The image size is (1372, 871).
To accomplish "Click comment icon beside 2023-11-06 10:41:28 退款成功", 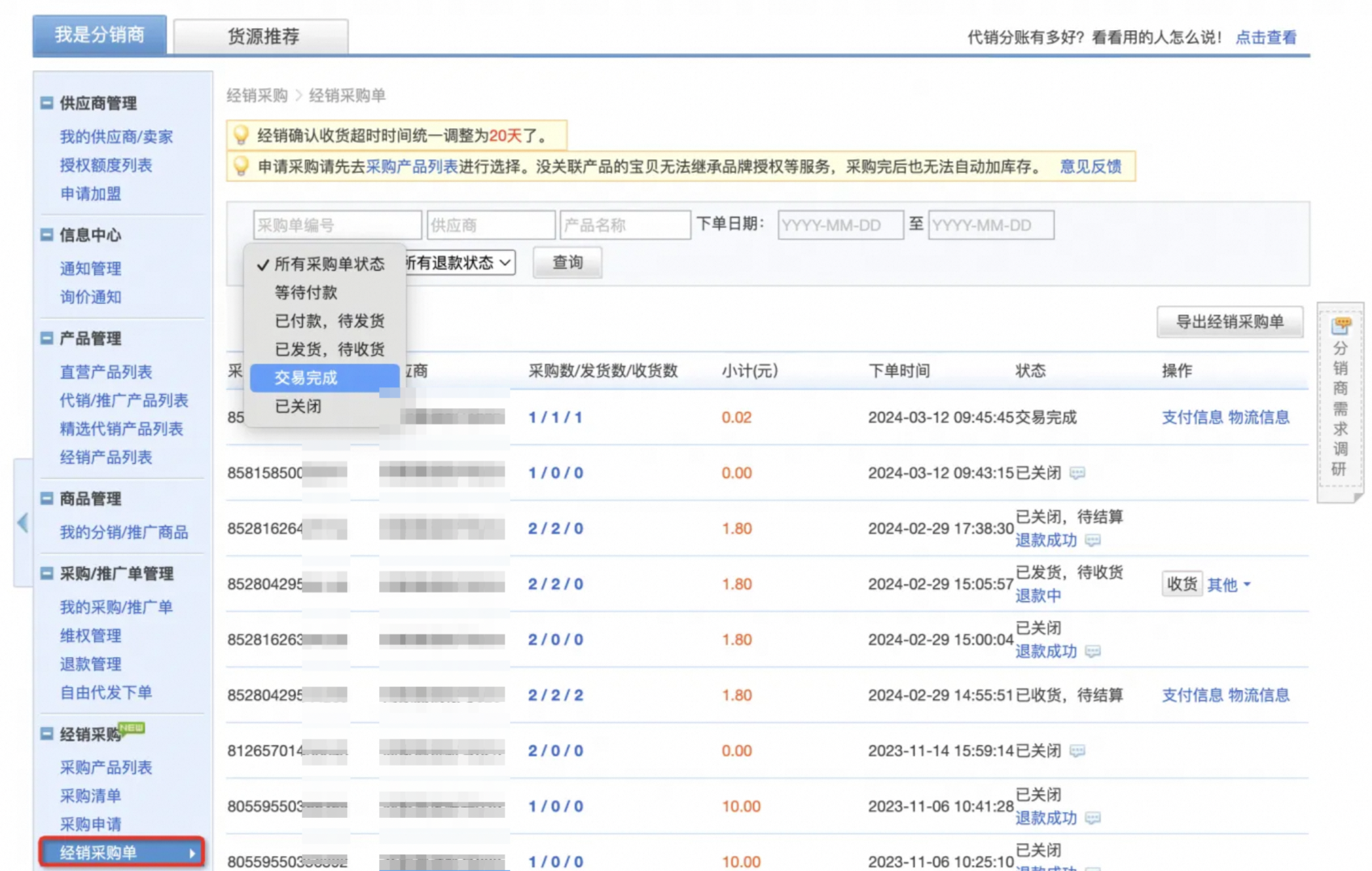I will tap(1092, 818).
